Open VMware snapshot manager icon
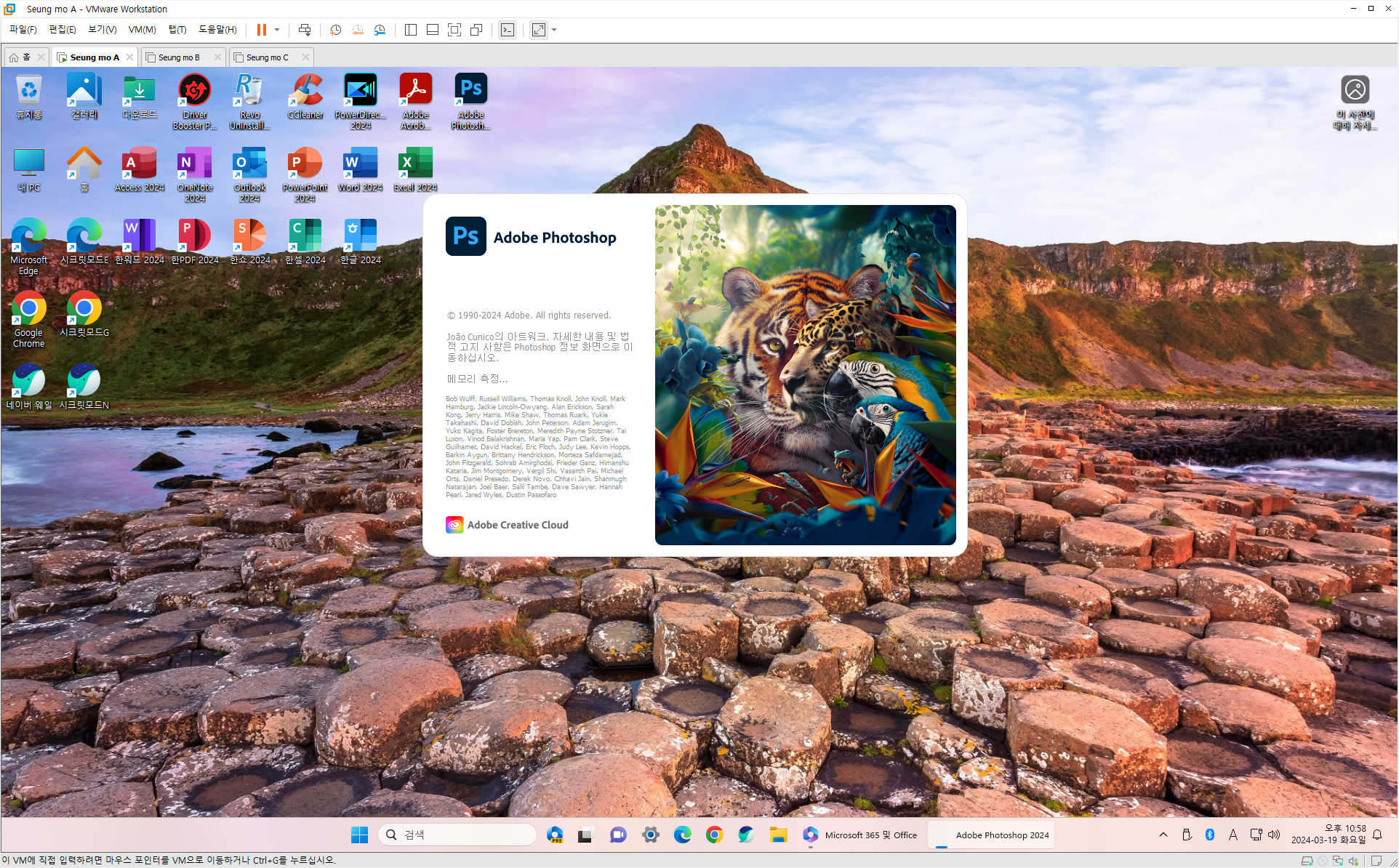 point(380,30)
